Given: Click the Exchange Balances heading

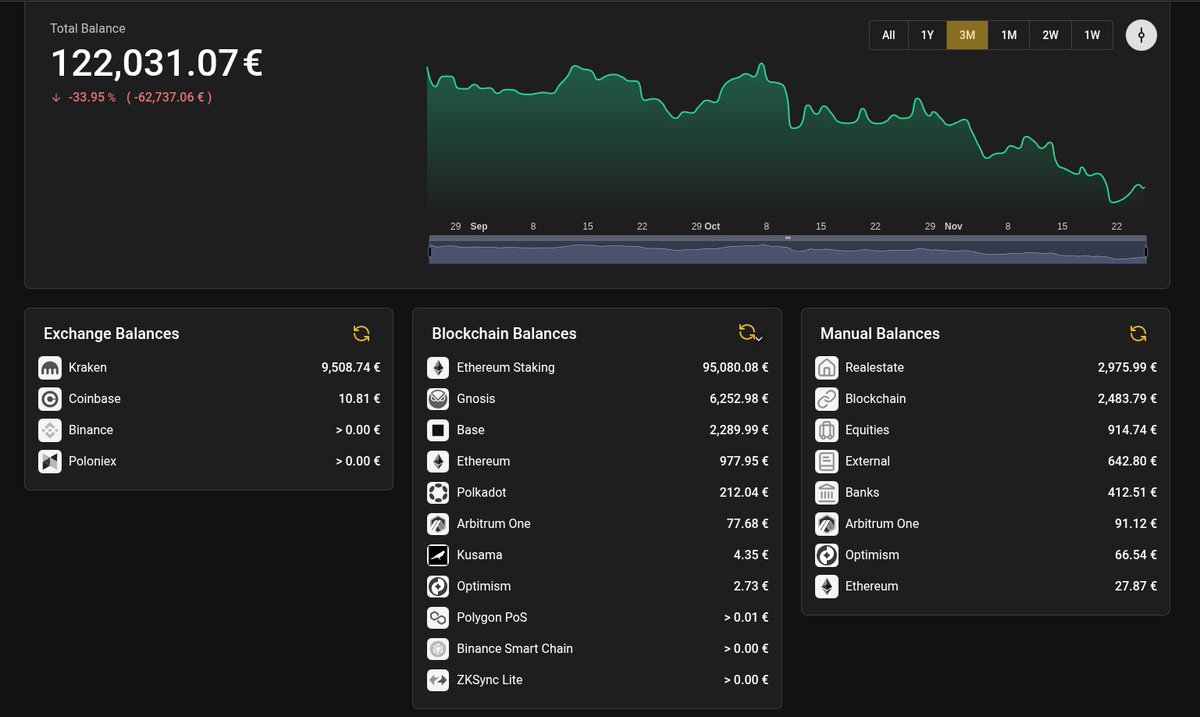Looking at the screenshot, I should pyautogui.click(x=111, y=334).
